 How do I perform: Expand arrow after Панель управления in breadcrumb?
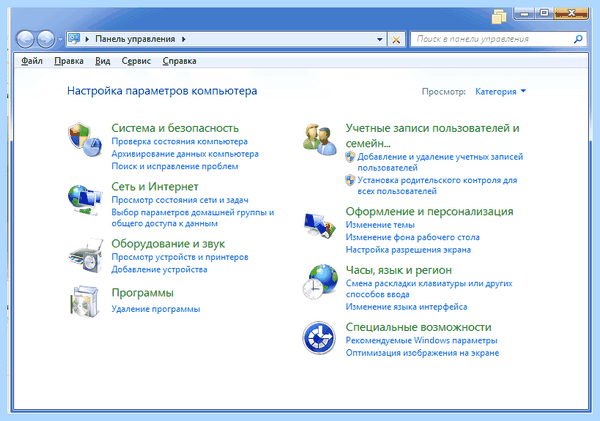coord(184,39)
